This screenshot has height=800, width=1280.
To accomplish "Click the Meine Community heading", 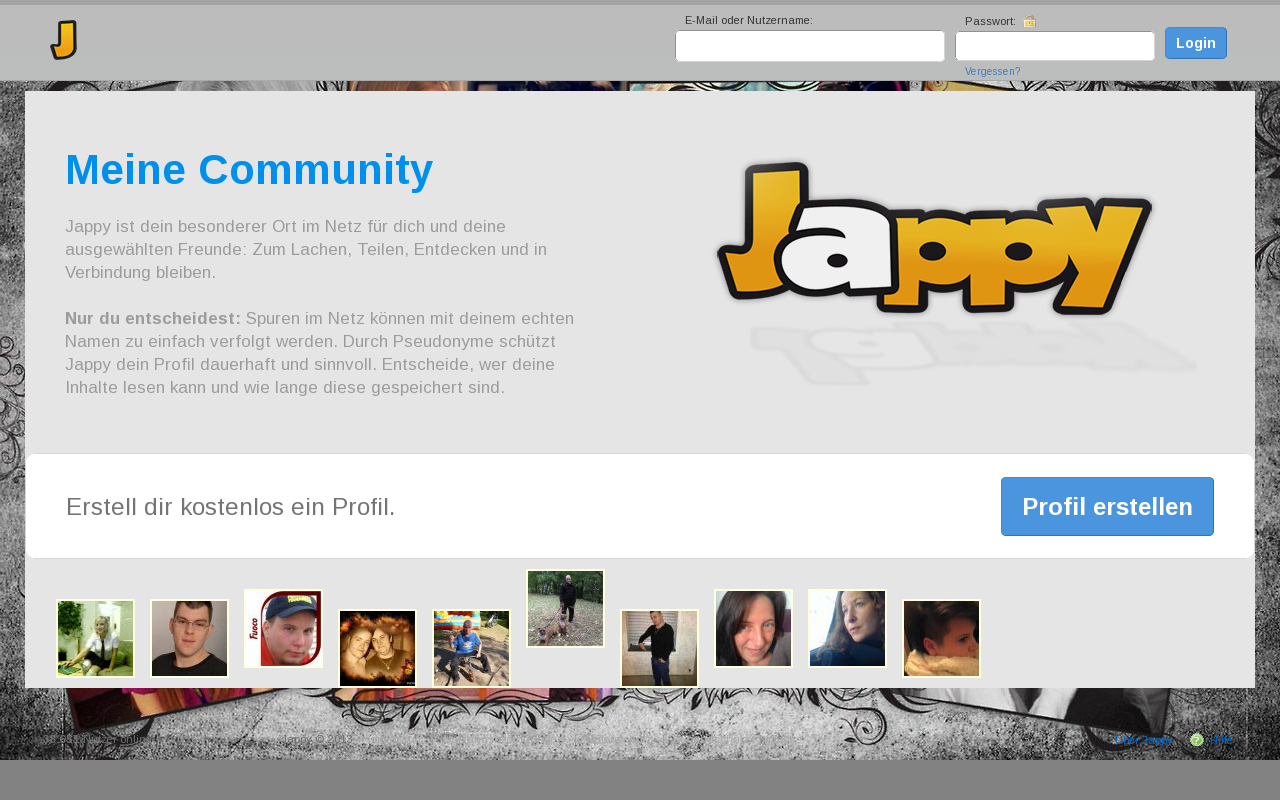I will click(x=249, y=170).
